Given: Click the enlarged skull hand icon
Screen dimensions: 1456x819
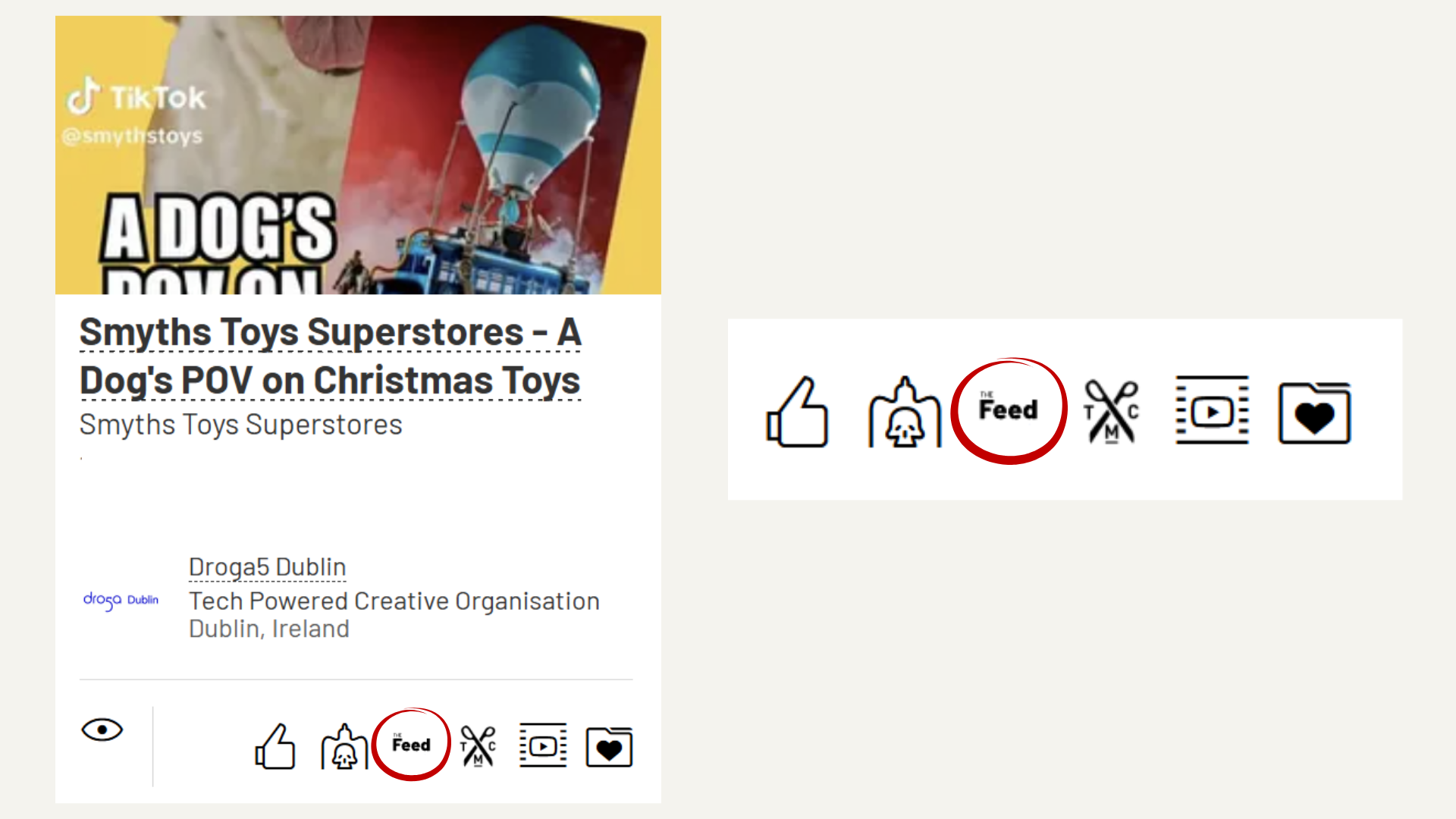Looking at the screenshot, I should [904, 413].
